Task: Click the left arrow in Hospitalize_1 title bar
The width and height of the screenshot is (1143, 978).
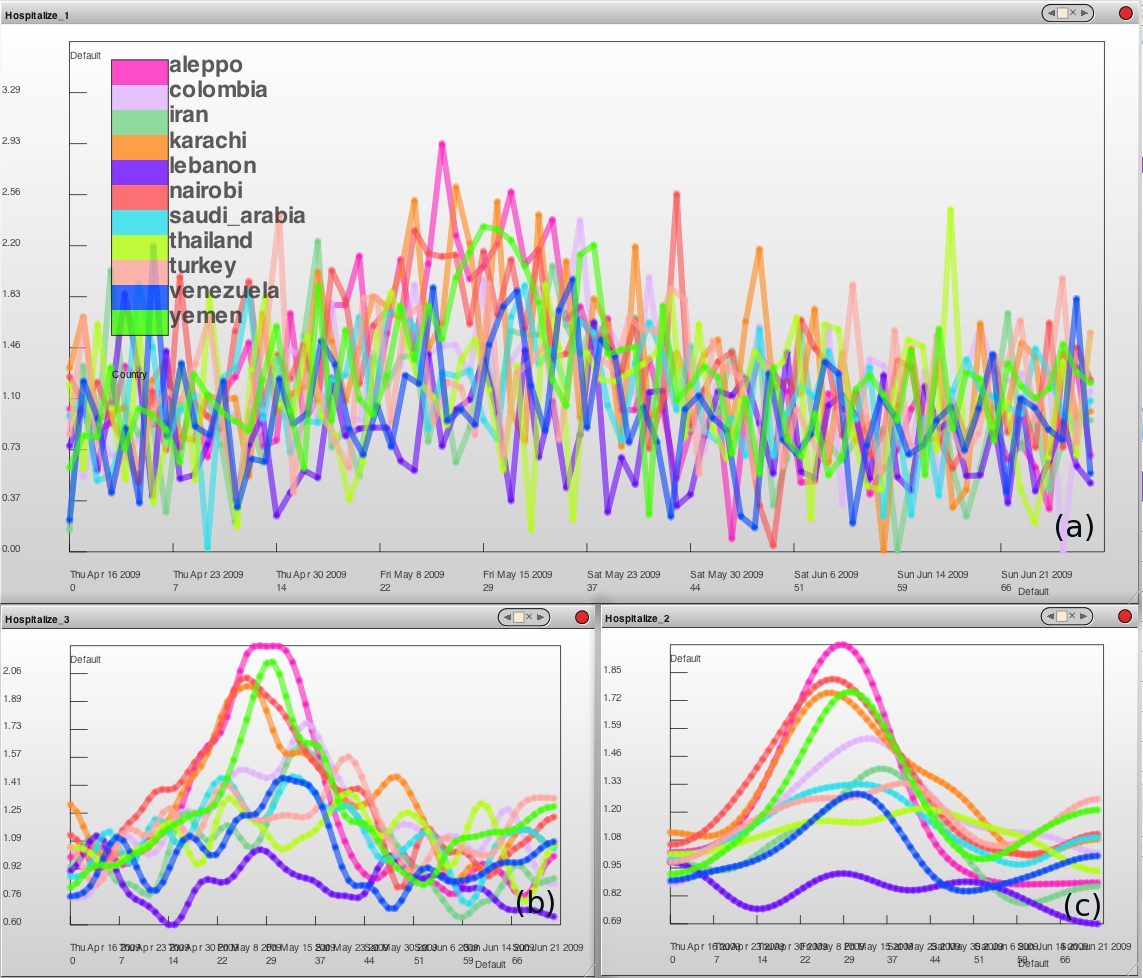Action: click(1051, 13)
